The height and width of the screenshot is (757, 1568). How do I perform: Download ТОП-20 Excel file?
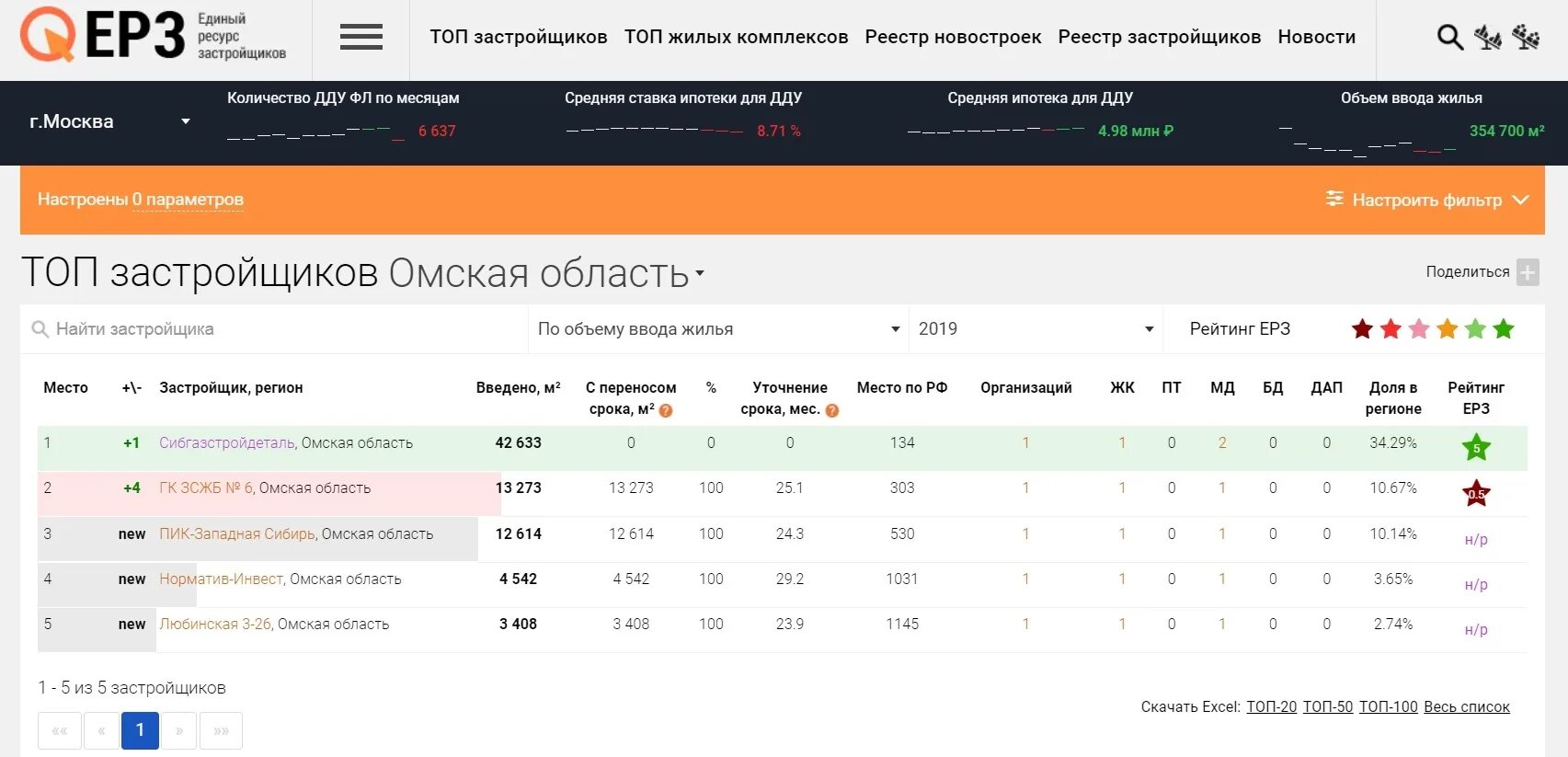(x=1272, y=707)
